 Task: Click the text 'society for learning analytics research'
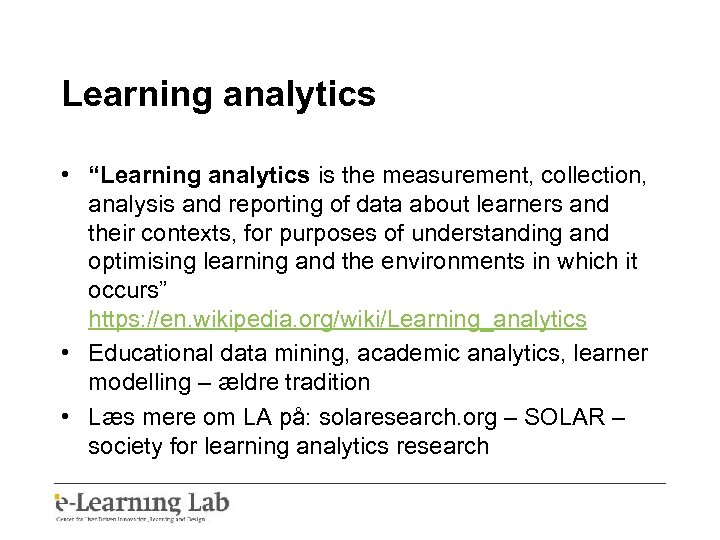(x=288, y=445)
